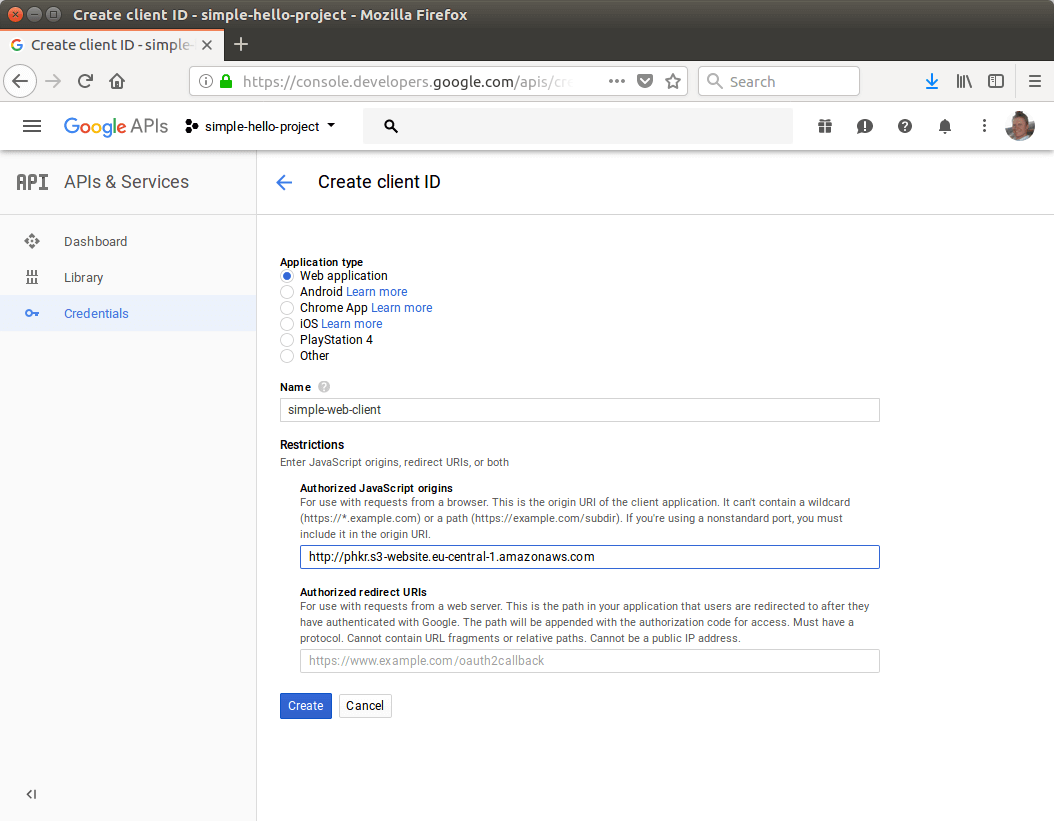
Task: Open the feedback alert icon in header
Action: (864, 126)
